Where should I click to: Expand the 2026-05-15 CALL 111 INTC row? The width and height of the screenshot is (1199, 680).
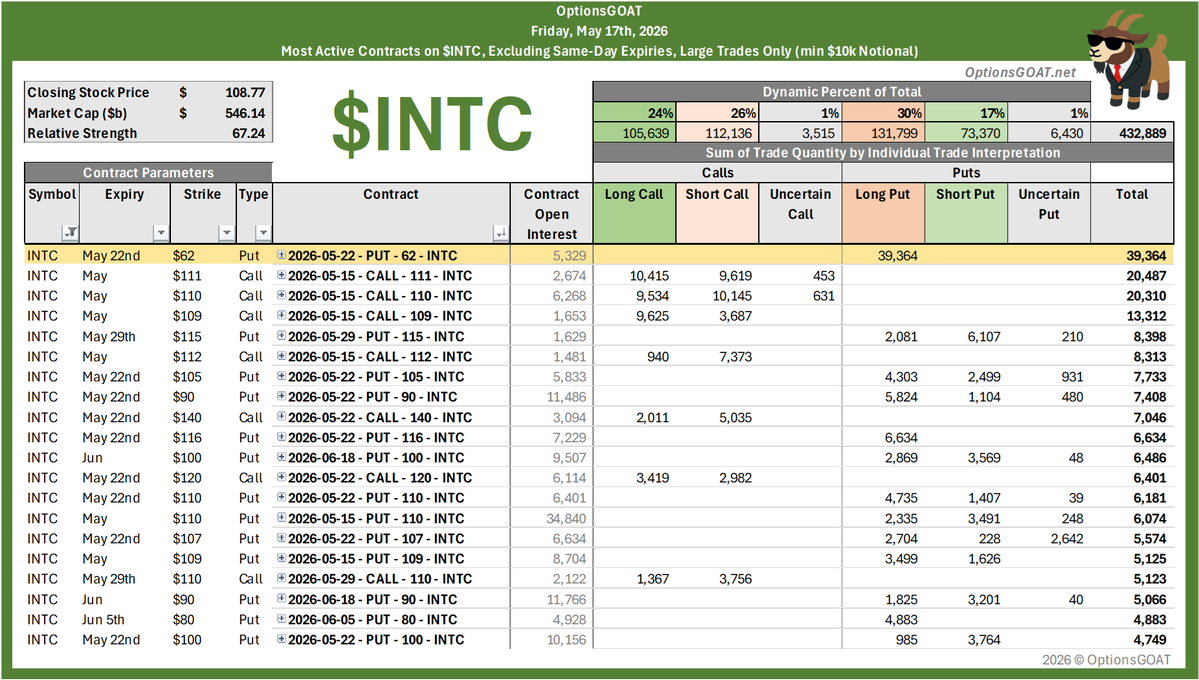[x=281, y=275]
